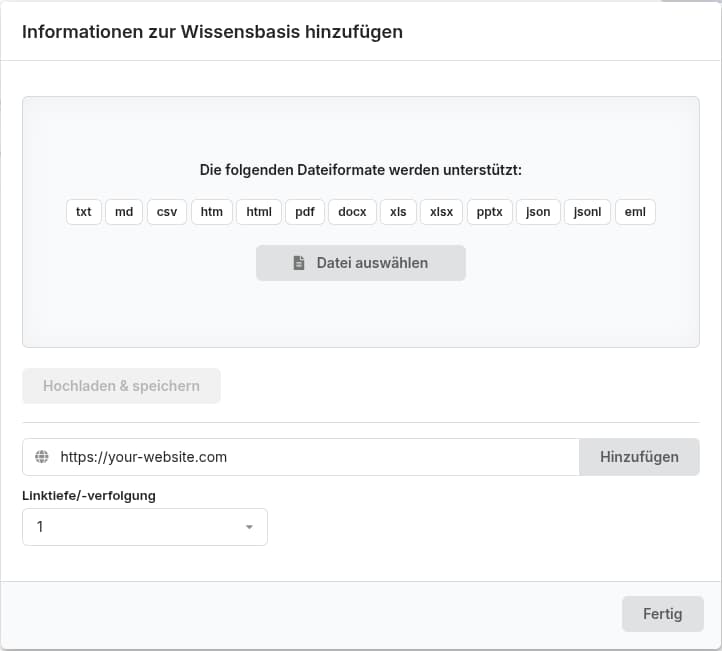Select the html format tag
Screen dimensions: 722x651
pyautogui.click(x=259, y=212)
